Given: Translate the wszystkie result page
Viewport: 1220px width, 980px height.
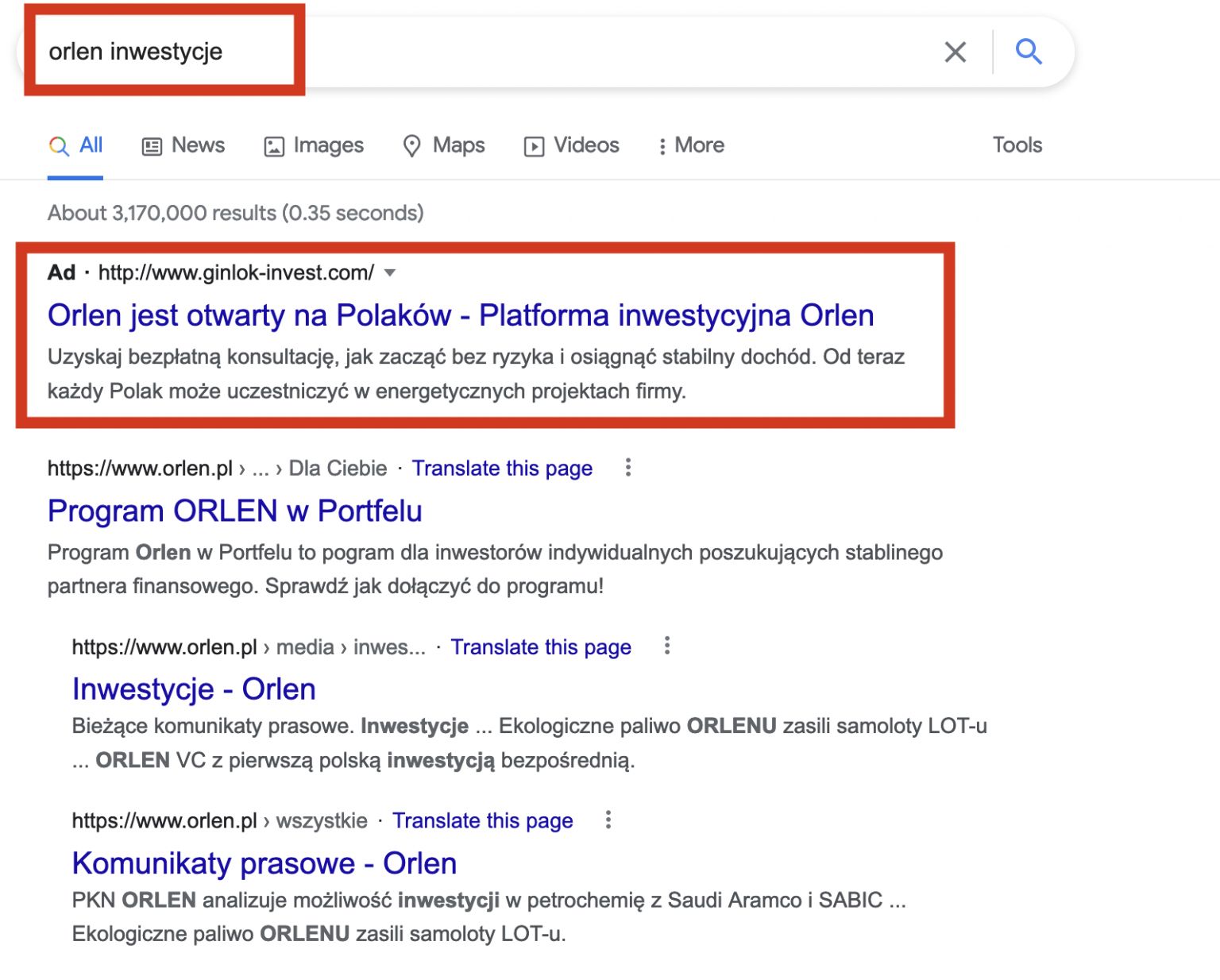Looking at the screenshot, I should point(482,820).
